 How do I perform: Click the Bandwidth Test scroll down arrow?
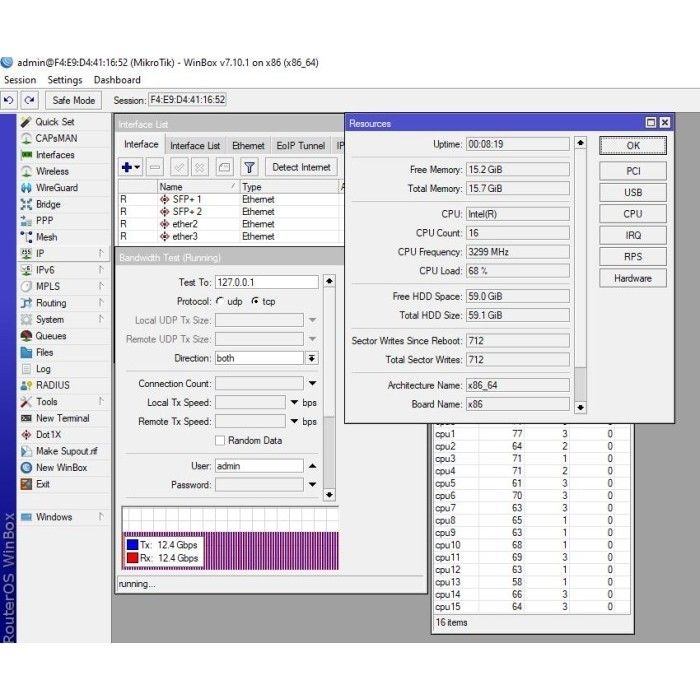(329, 495)
